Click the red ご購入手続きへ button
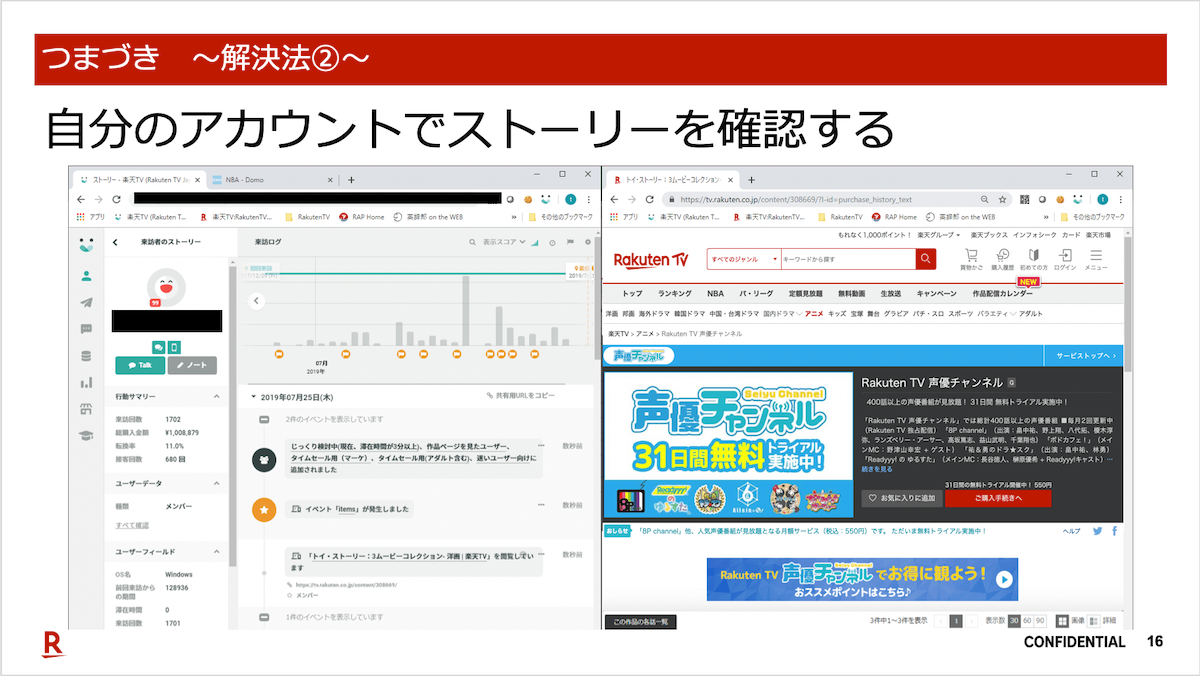The image size is (1200, 676). (x=998, y=498)
